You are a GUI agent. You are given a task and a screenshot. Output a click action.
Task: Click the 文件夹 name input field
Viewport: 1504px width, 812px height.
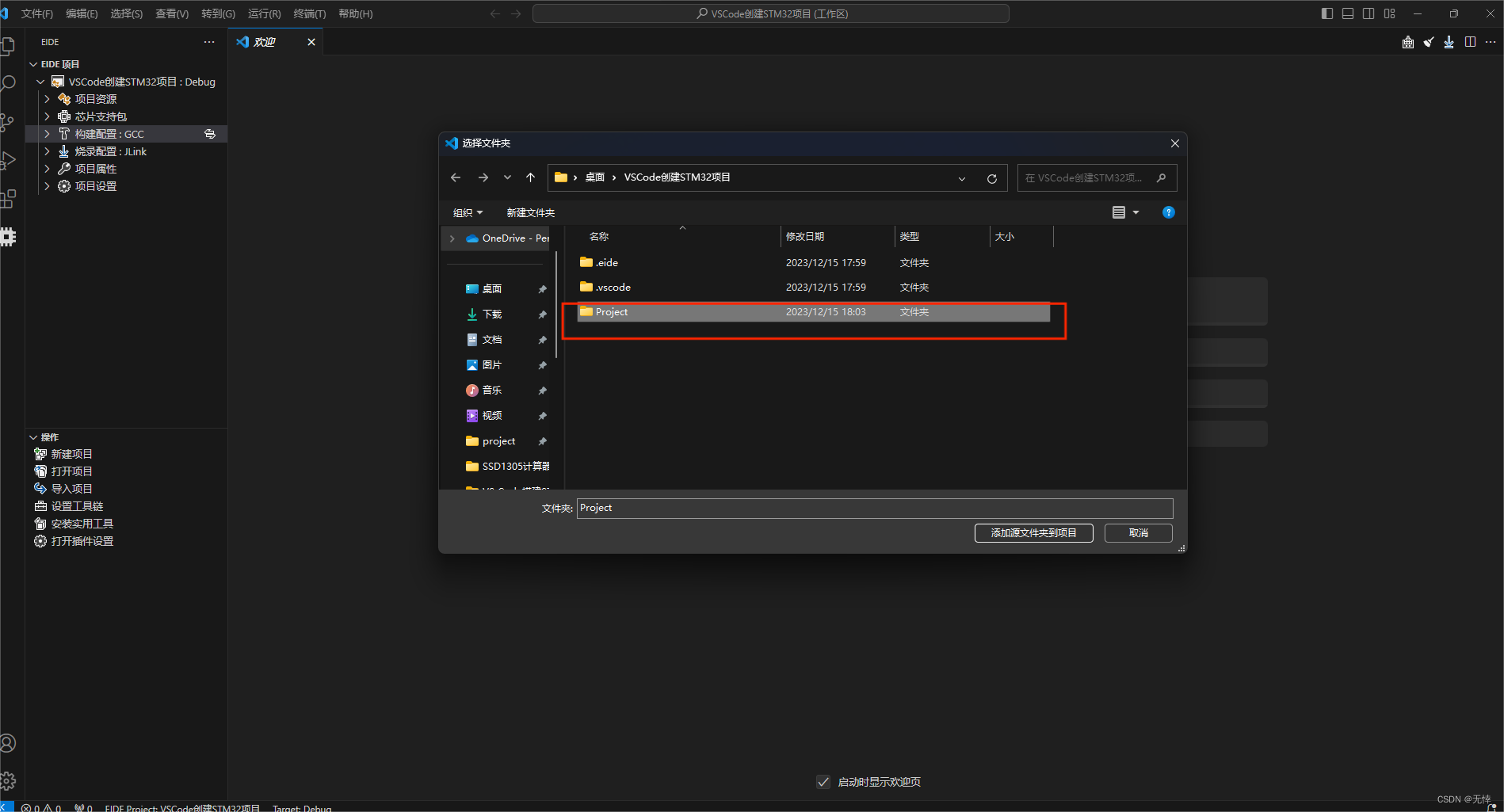pyautogui.click(x=875, y=509)
